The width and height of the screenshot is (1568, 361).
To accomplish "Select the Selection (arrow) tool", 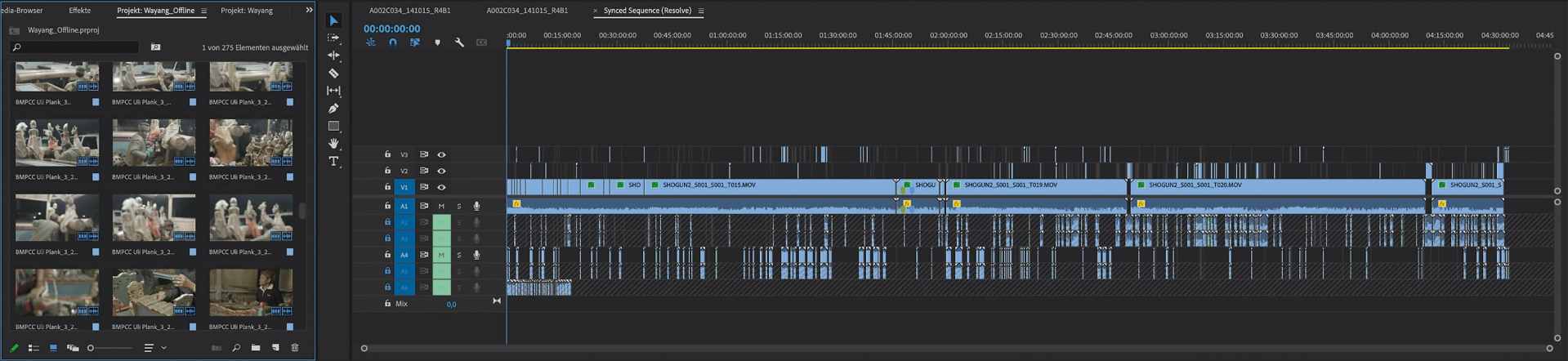I will (x=333, y=20).
